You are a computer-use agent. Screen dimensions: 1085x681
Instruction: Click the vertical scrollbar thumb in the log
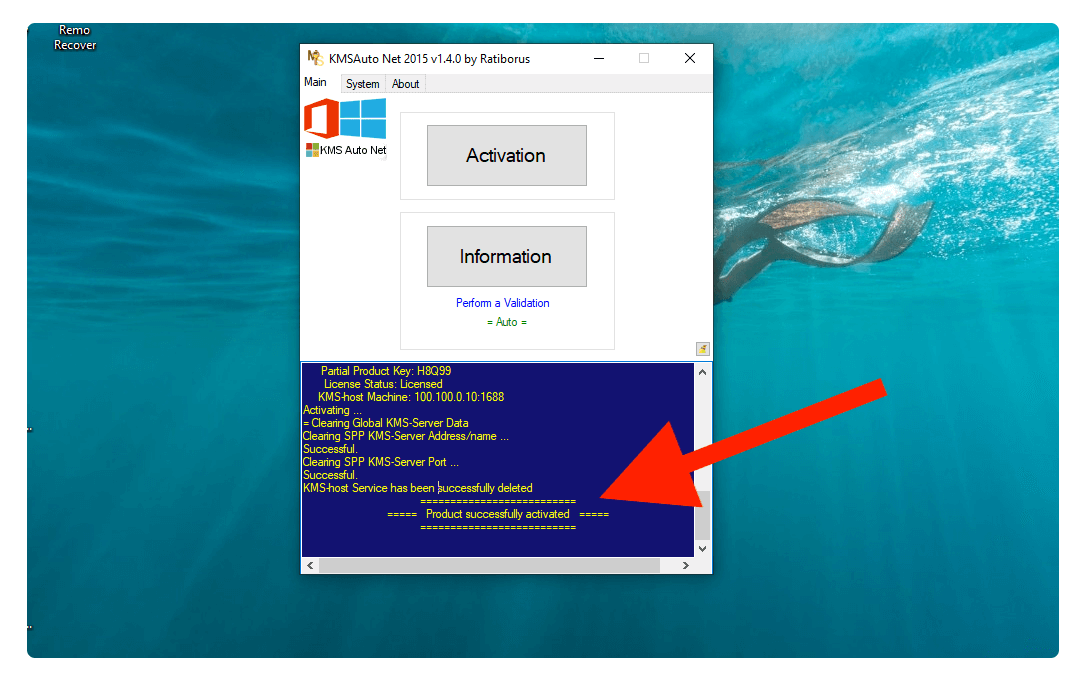click(701, 514)
